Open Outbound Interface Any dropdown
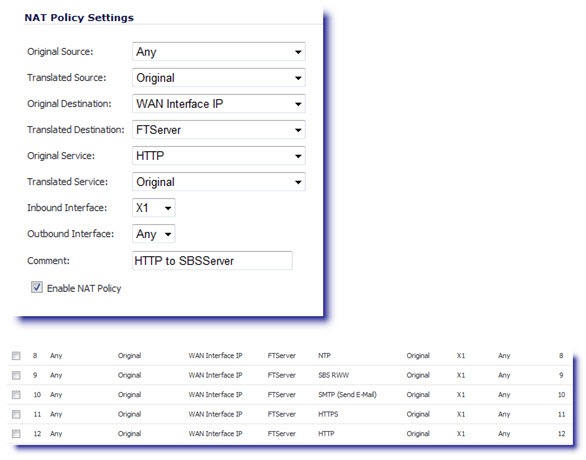The height and width of the screenshot is (460, 586). click(x=154, y=234)
